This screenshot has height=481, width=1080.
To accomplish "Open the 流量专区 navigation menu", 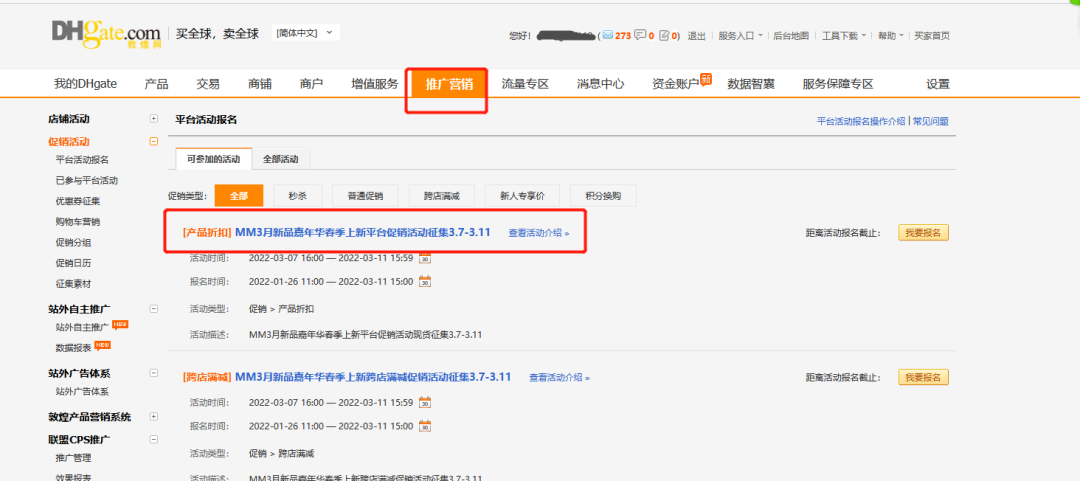I will point(525,84).
